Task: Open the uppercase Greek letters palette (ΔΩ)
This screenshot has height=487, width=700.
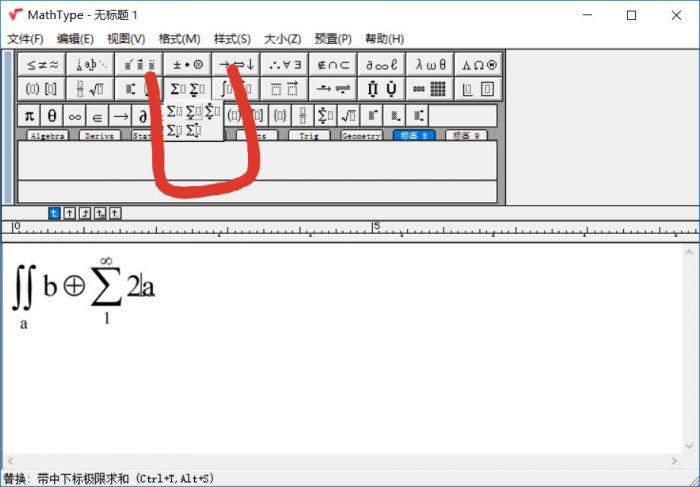Action: 478,64
